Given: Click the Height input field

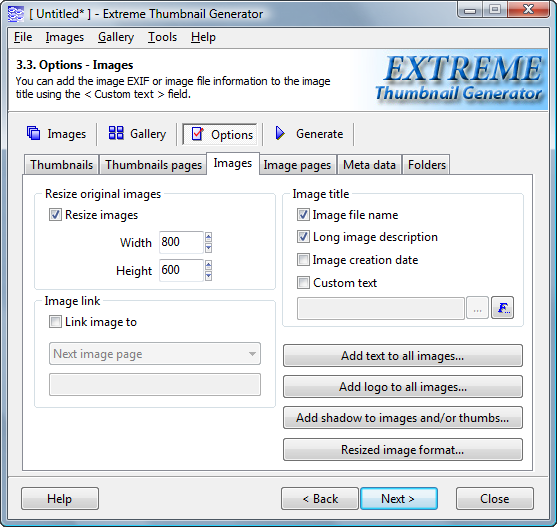Looking at the screenshot, I should pos(181,270).
